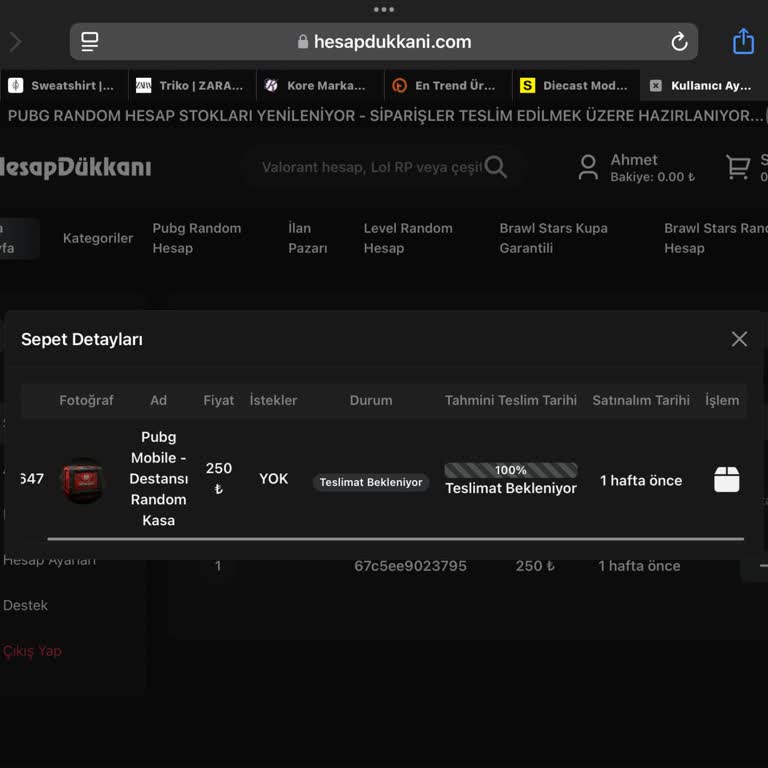
Task: Close the Kullanıcı Ay... tab
Action: 655,86
